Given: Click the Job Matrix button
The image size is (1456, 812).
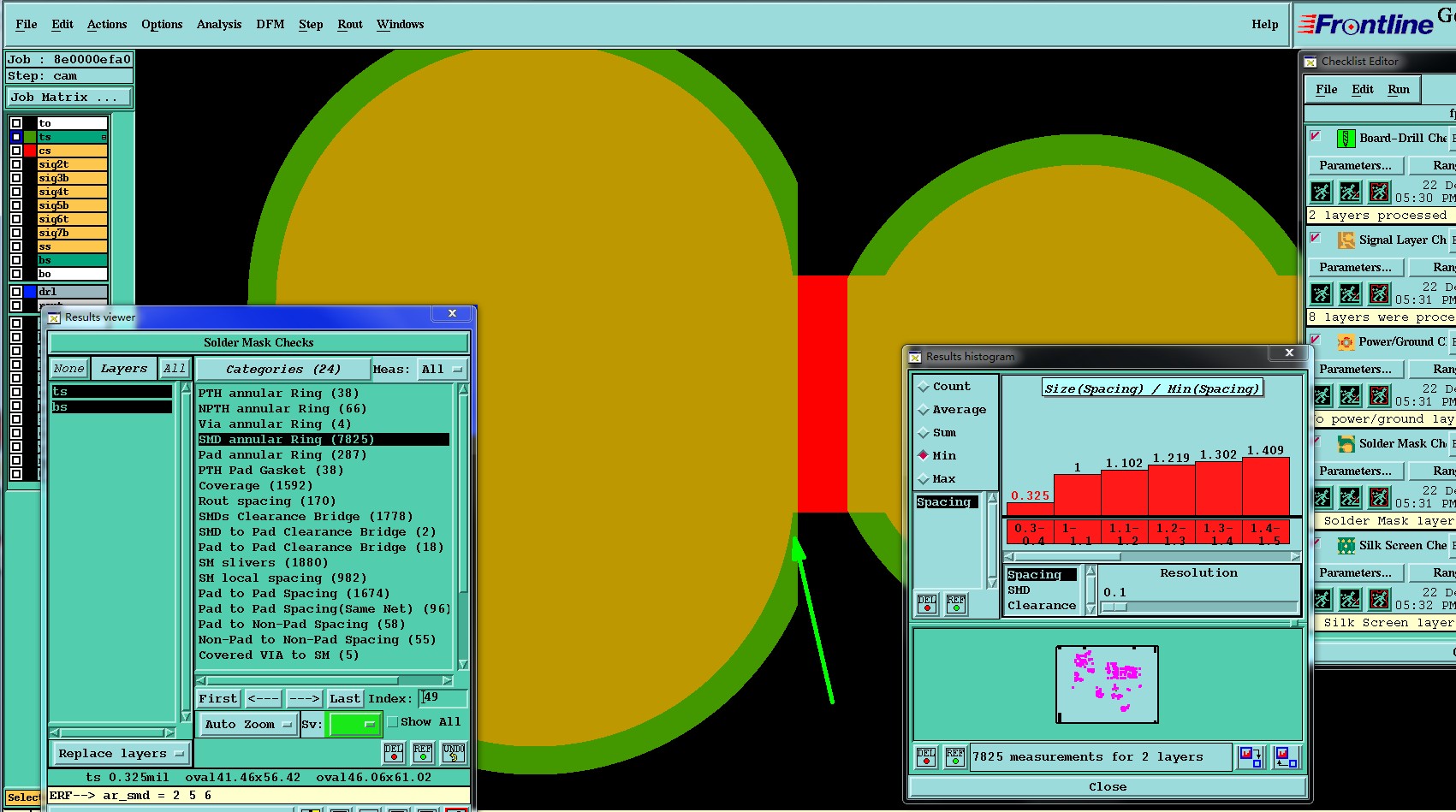Looking at the screenshot, I should pyautogui.click(x=69, y=98).
